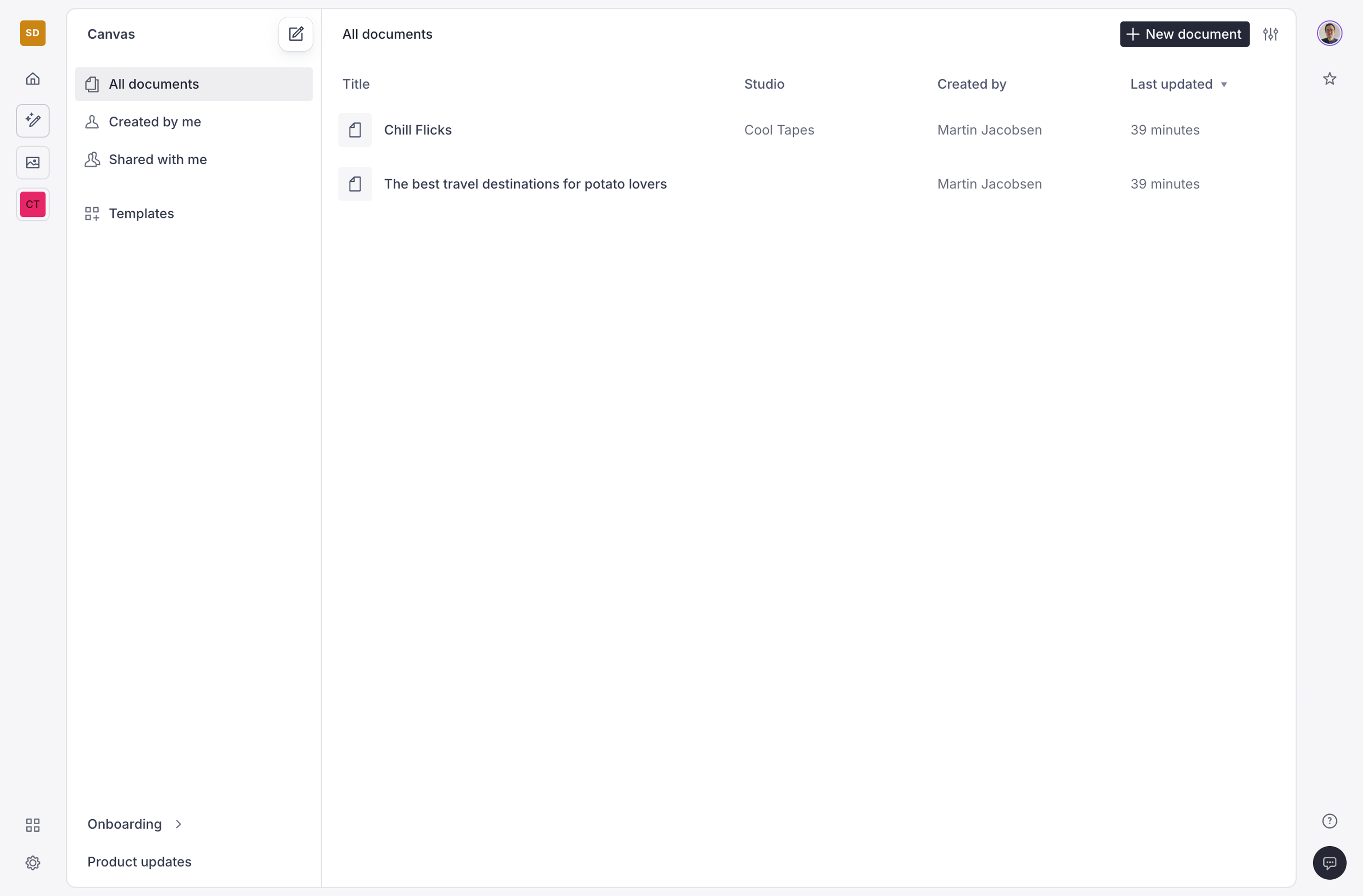The width and height of the screenshot is (1363, 896).
Task: Open the Home icon in left rail
Action: 33,79
